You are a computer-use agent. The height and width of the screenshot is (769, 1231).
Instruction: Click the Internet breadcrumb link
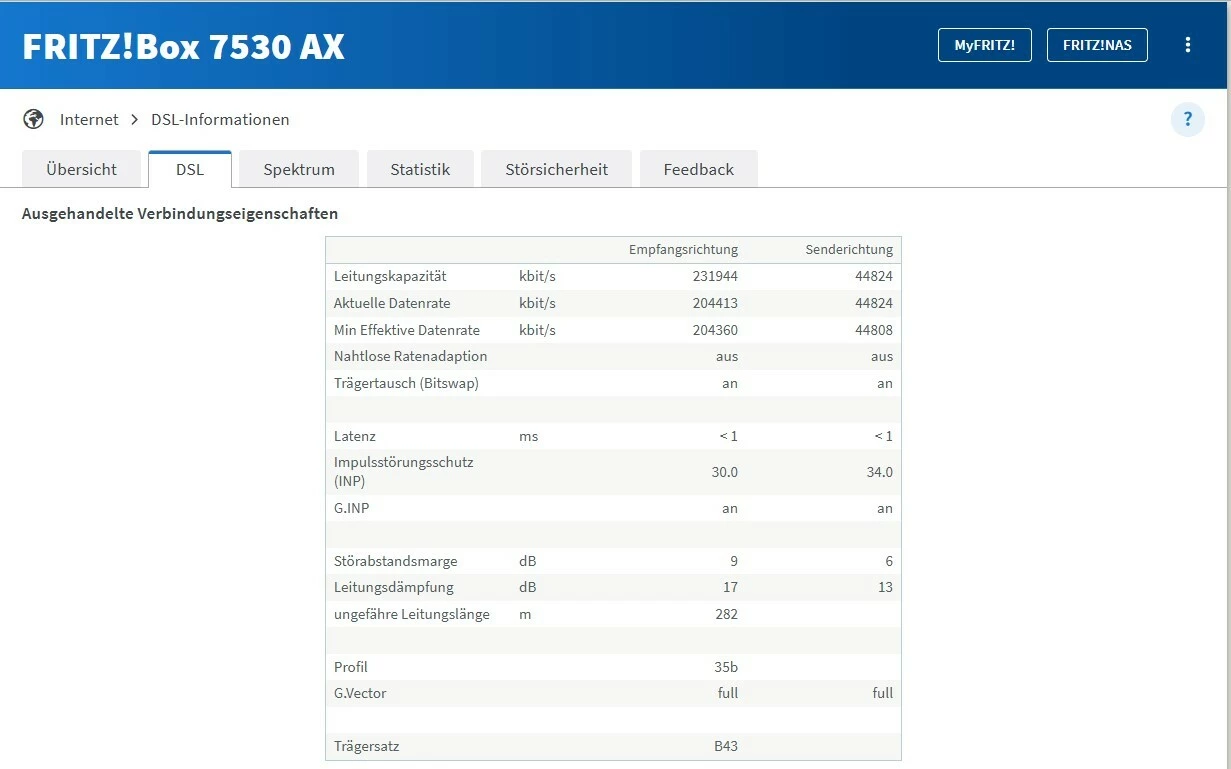[89, 120]
